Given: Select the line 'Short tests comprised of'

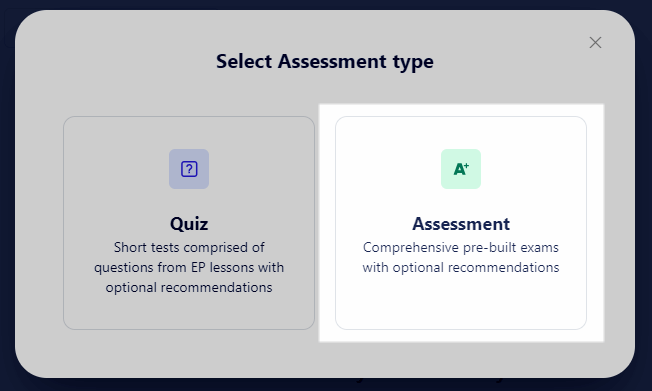Looking at the screenshot, I should pyautogui.click(x=189, y=247).
